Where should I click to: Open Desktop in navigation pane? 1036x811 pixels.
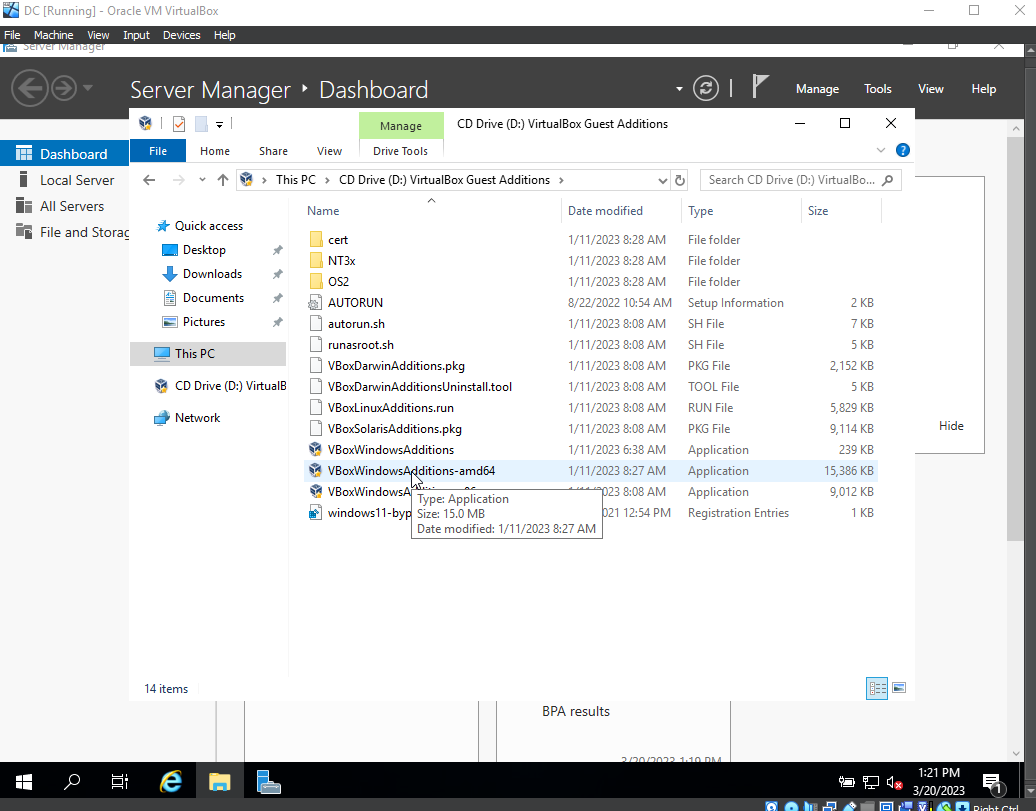(x=204, y=250)
